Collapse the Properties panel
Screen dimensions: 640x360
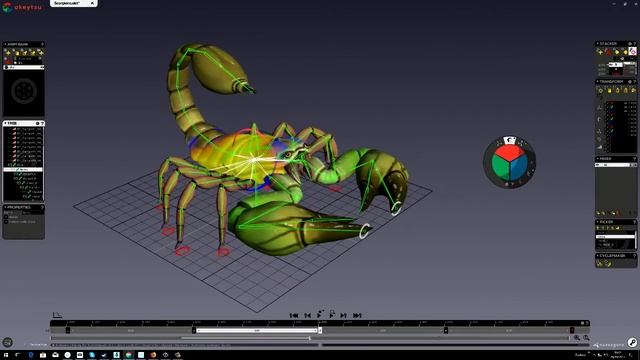(x=5, y=207)
